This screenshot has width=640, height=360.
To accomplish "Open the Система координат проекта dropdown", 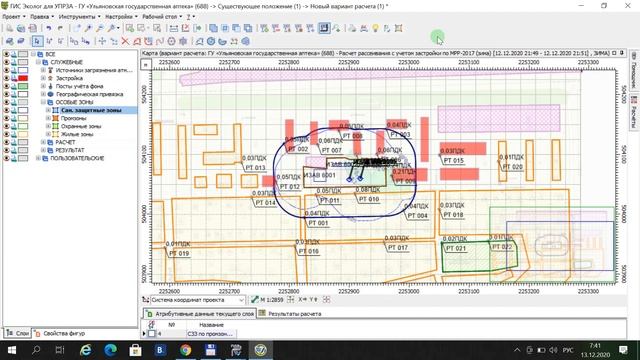I will point(198,300).
